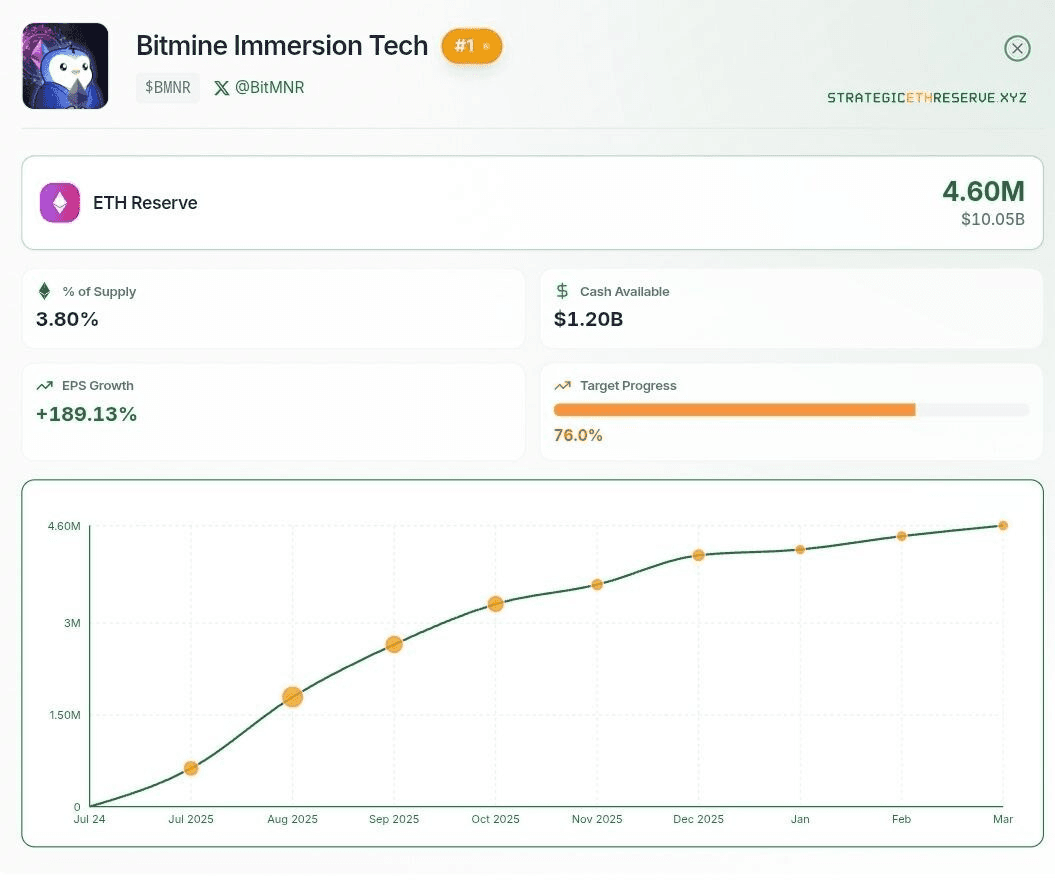Screen dimensions: 1055x888
Task: Click the EPS Growth label
Action: point(98,385)
